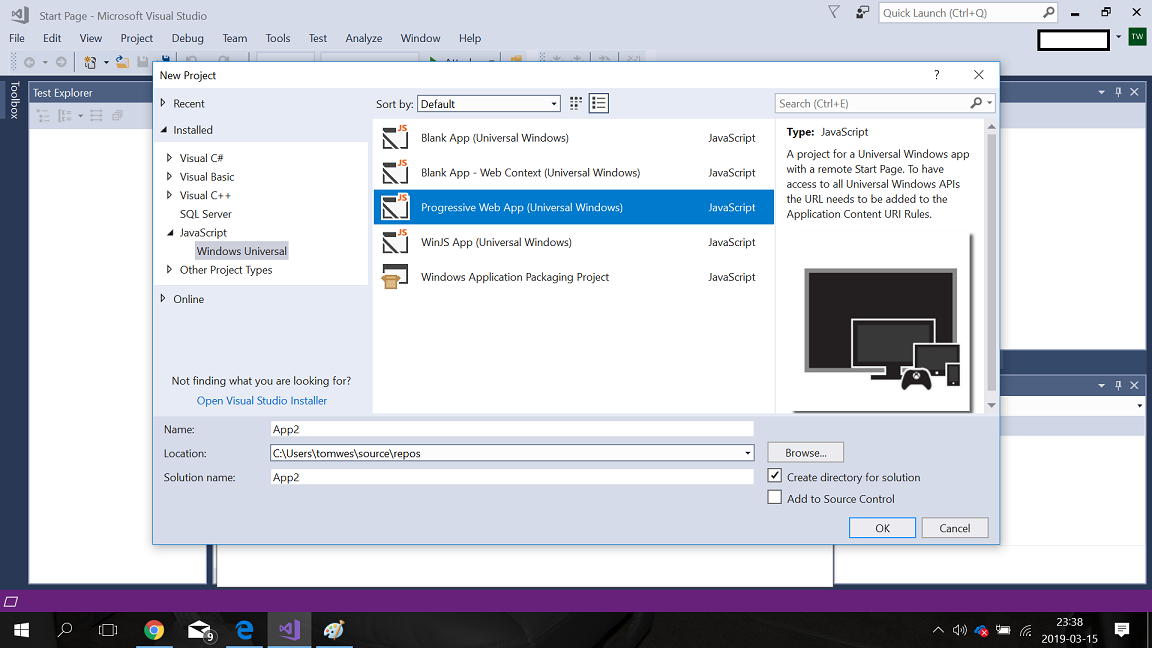Expand the Online node

pos(163,298)
